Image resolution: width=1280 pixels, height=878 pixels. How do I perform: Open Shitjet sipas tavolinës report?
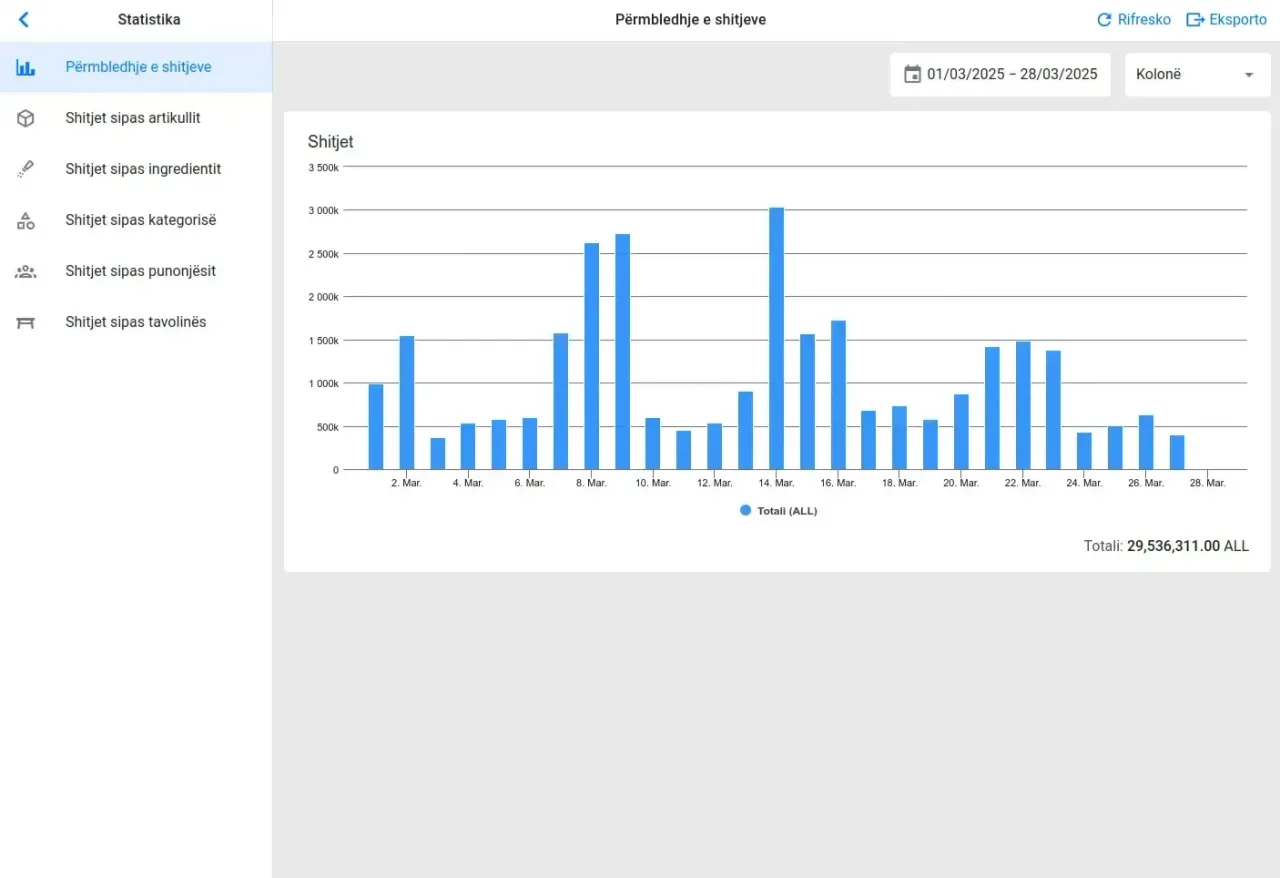(136, 322)
